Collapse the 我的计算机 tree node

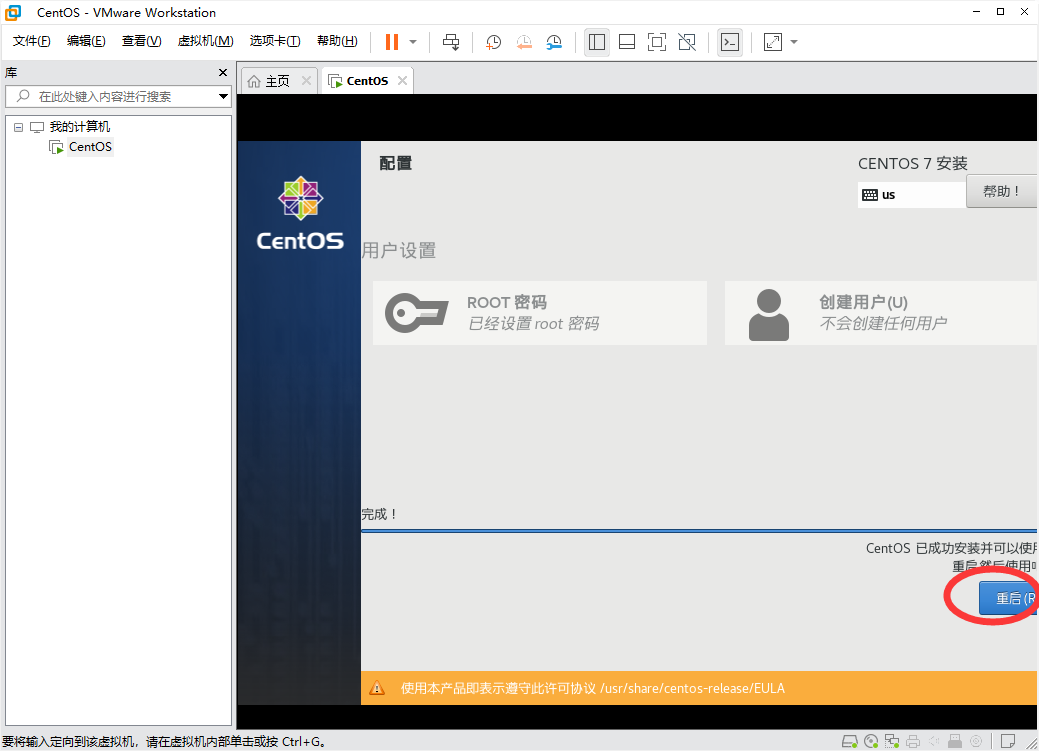pyautogui.click(x=19, y=127)
